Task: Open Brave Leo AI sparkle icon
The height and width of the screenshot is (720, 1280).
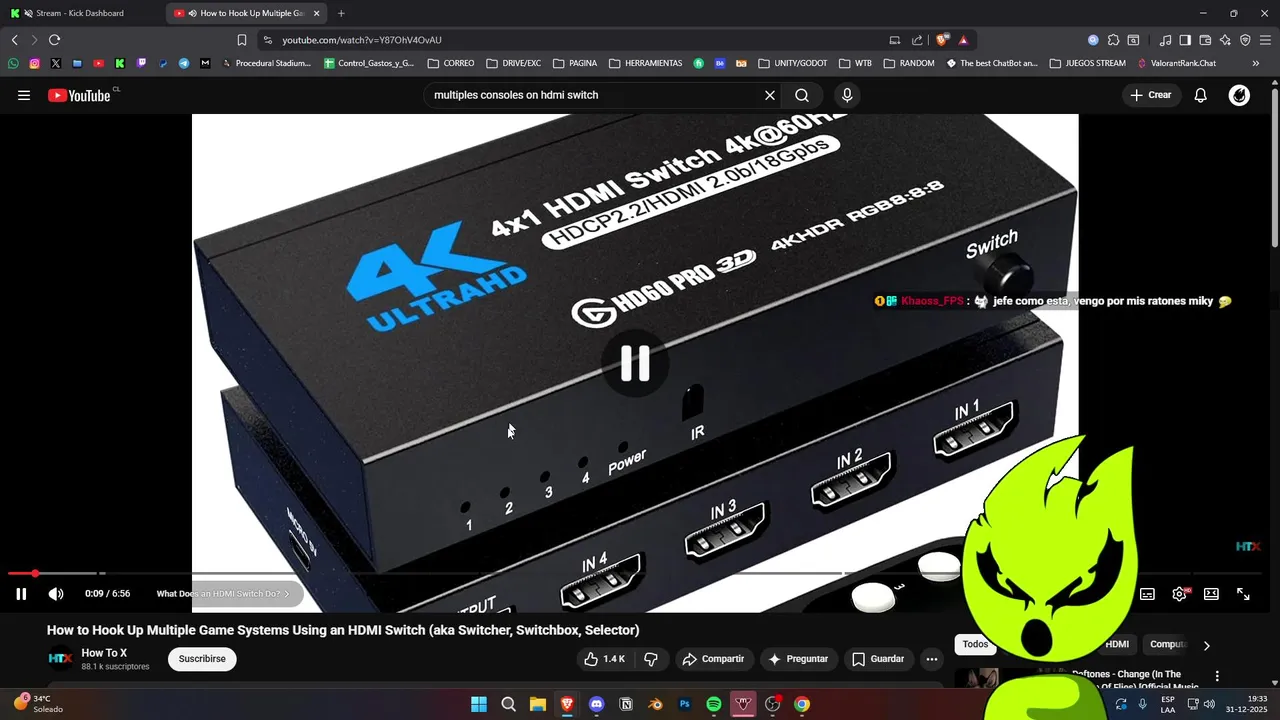Action: point(1225,40)
